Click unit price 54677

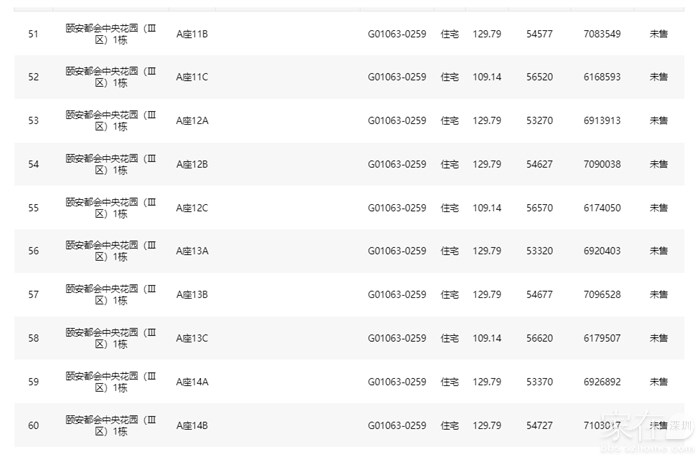tap(540, 295)
